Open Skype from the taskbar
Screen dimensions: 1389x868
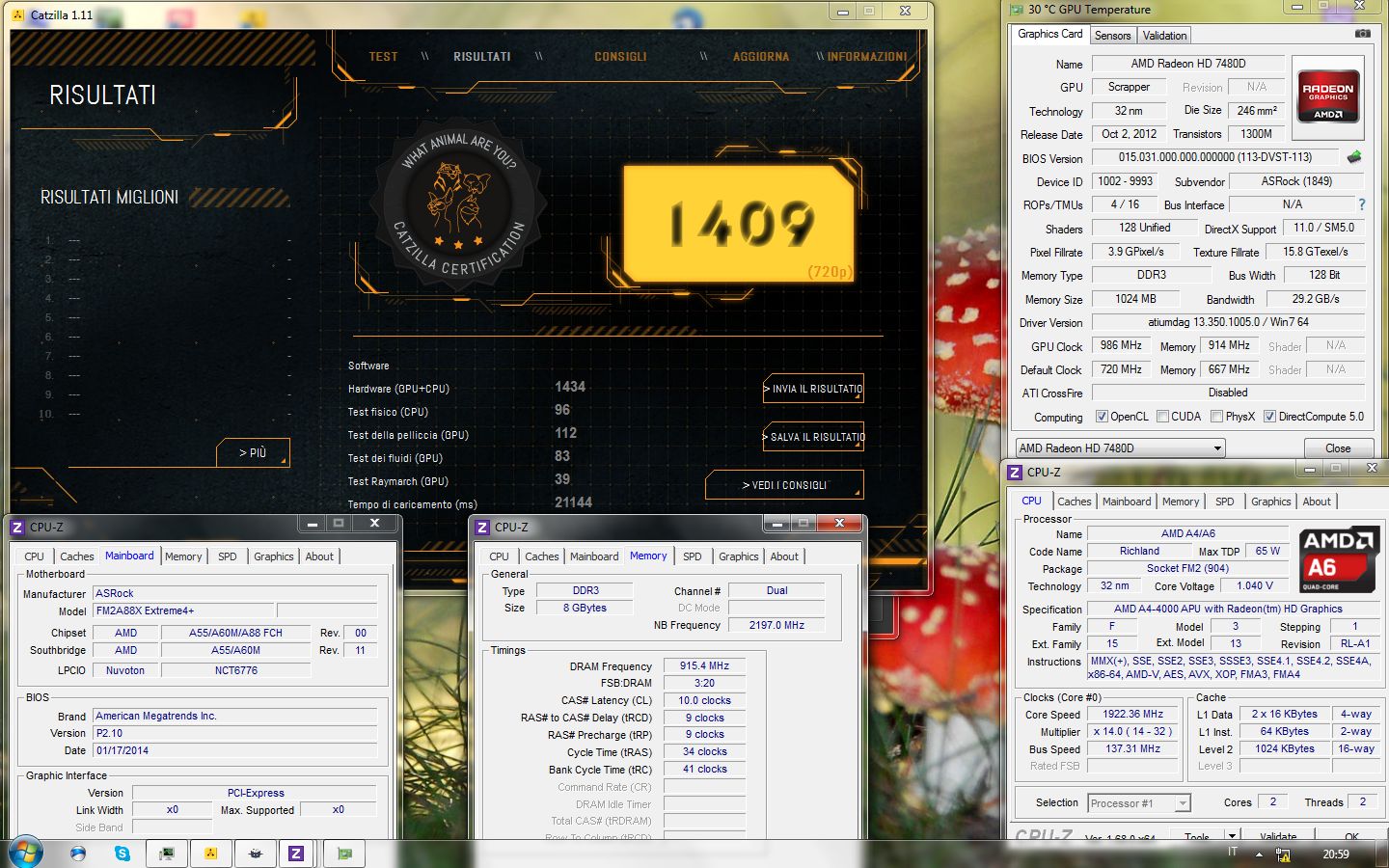click(x=123, y=853)
